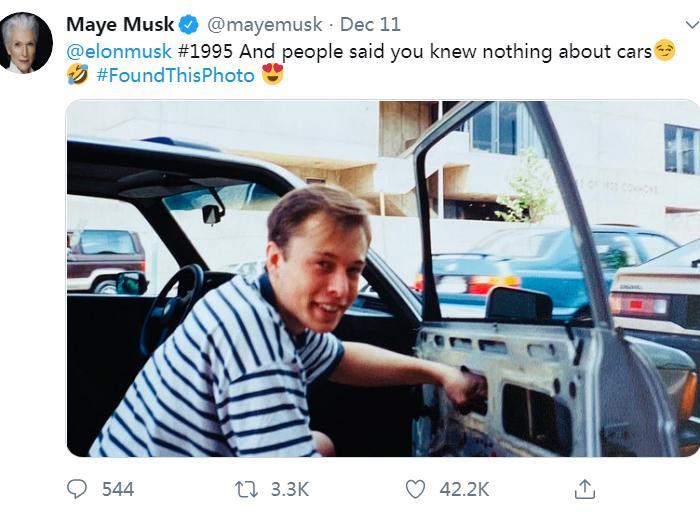The image size is (700, 512).
Task: Click the retweet count 3.3K
Action: point(290,489)
